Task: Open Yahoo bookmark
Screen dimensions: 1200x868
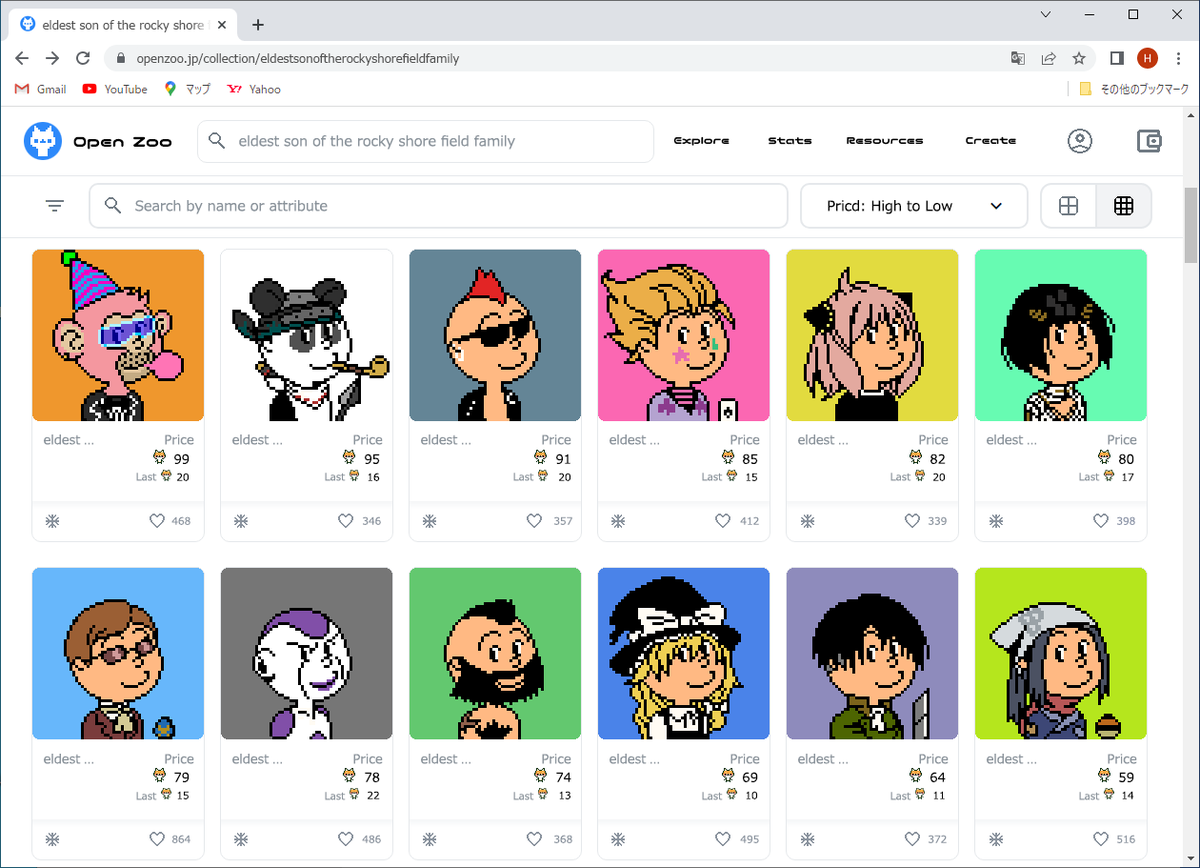Action: point(254,89)
